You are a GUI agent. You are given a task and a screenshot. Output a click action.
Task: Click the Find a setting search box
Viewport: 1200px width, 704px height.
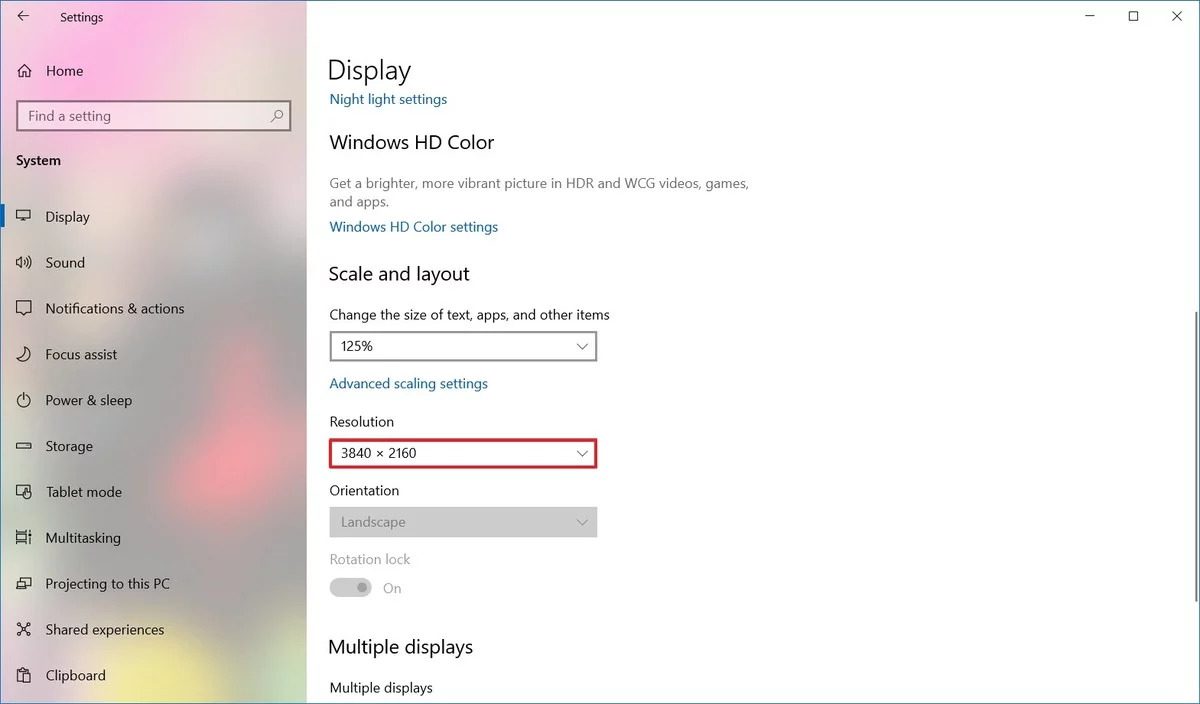[x=154, y=116]
